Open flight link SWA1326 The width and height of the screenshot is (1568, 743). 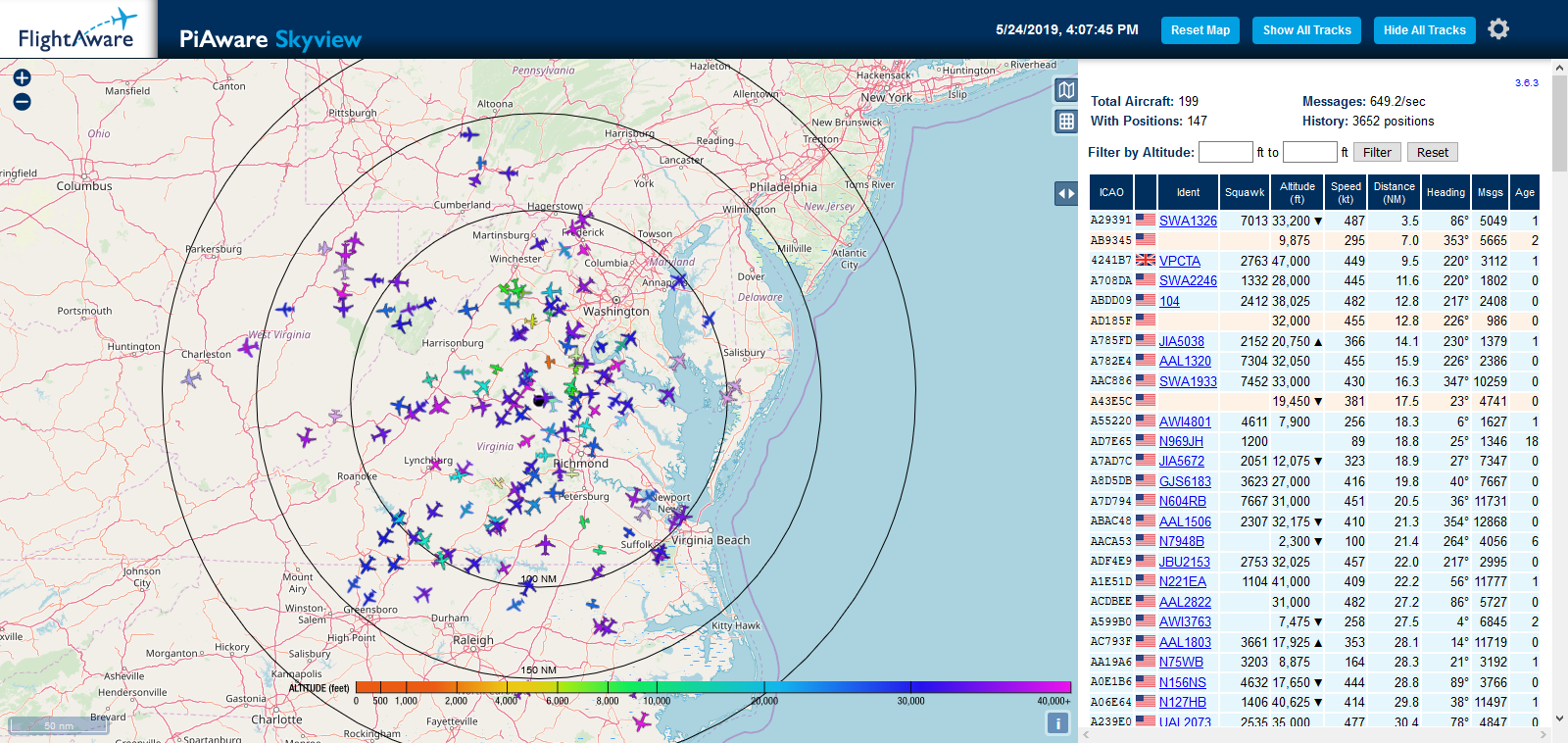(x=1188, y=221)
